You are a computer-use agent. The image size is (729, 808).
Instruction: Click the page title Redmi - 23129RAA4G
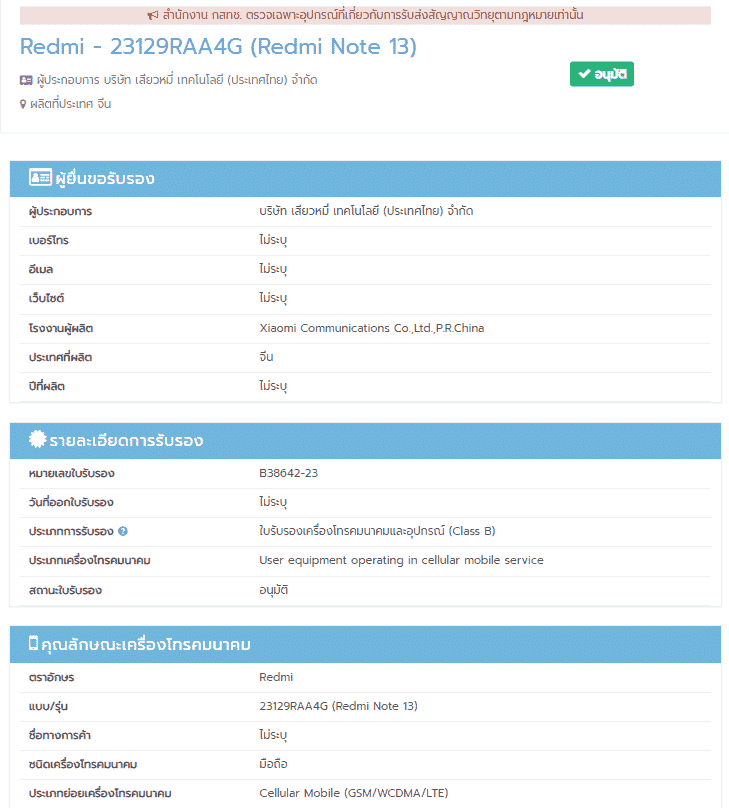[218, 47]
